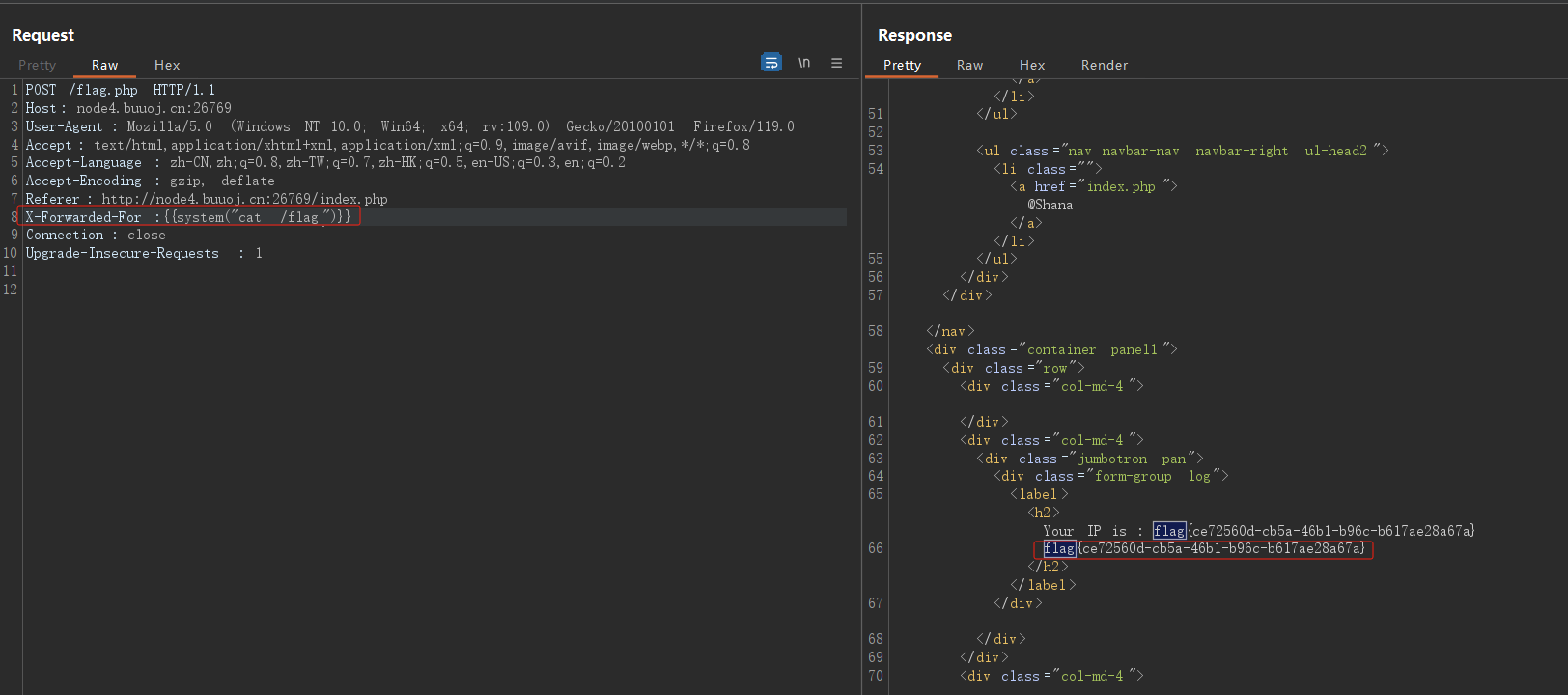The width and height of the screenshot is (1568, 695).
Task: Open the Hex tab in Response panel
Action: 1032,65
